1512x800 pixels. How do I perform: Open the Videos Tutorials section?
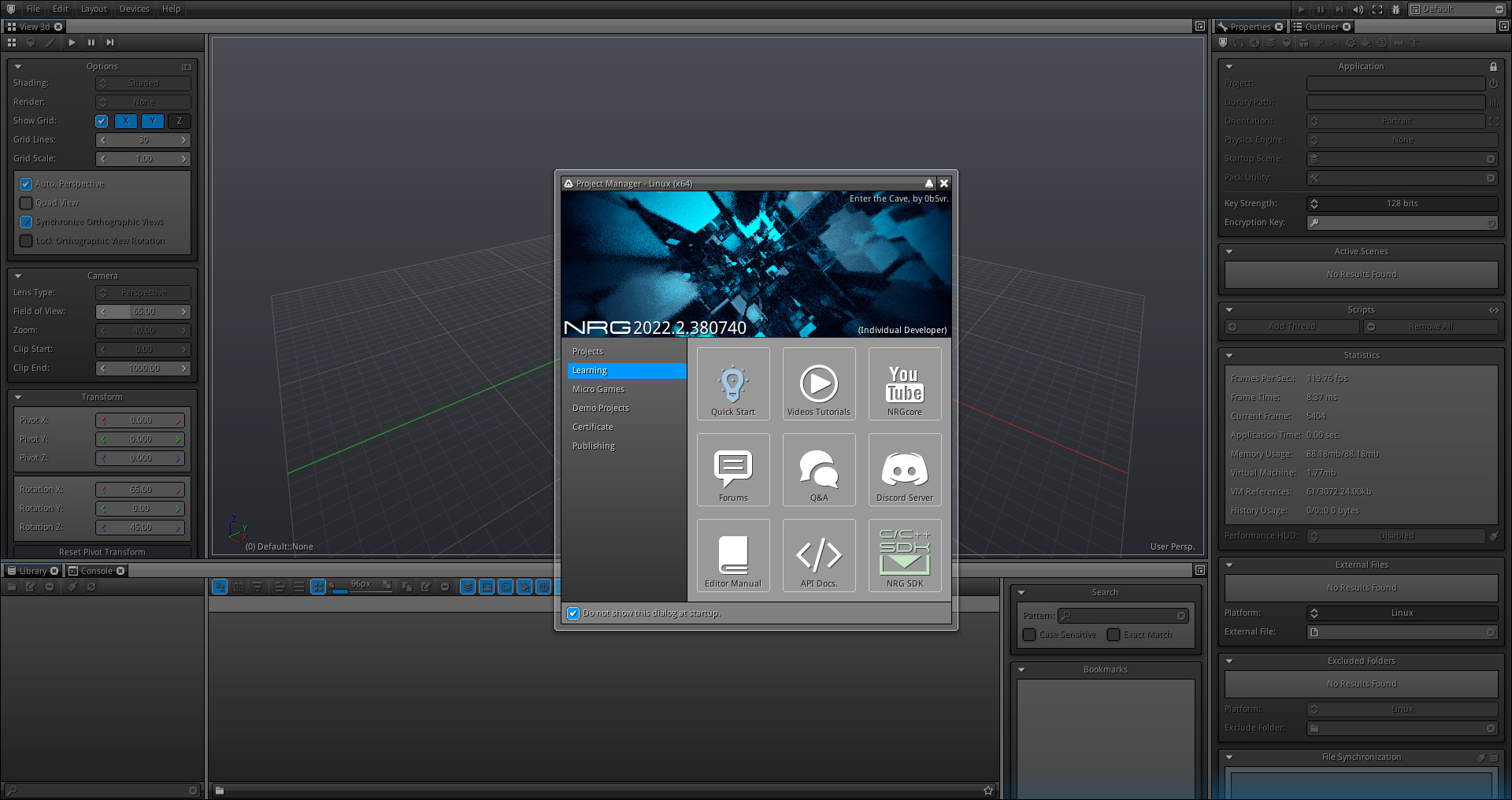(819, 383)
